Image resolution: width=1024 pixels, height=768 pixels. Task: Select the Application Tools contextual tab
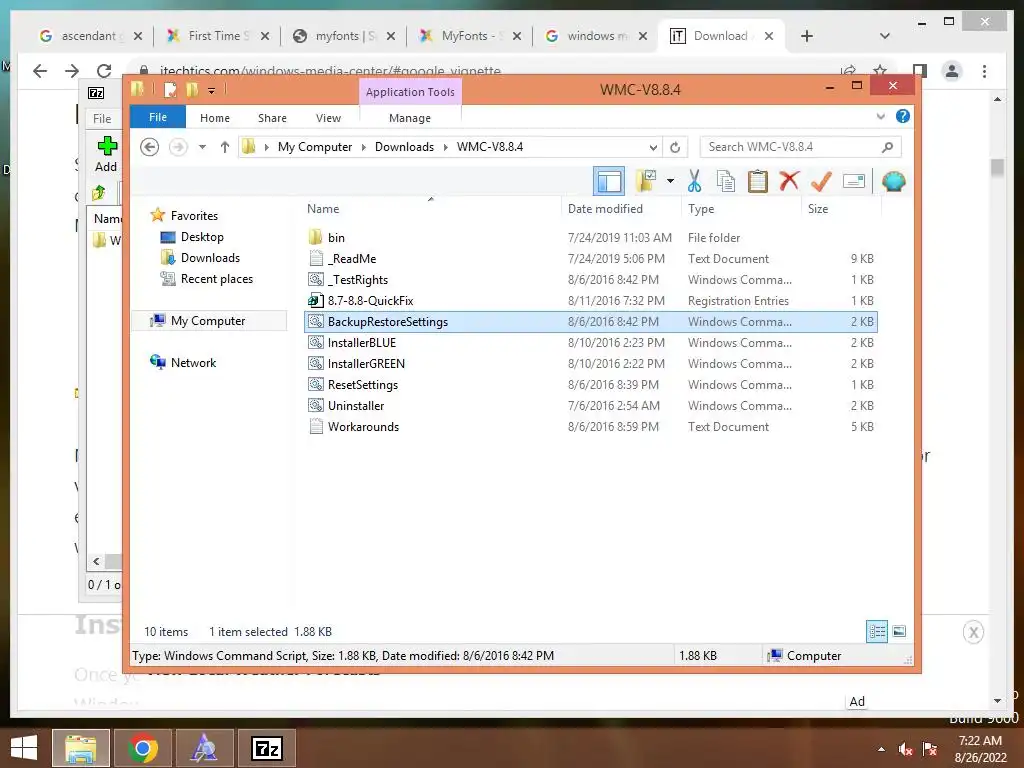click(410, 92)
